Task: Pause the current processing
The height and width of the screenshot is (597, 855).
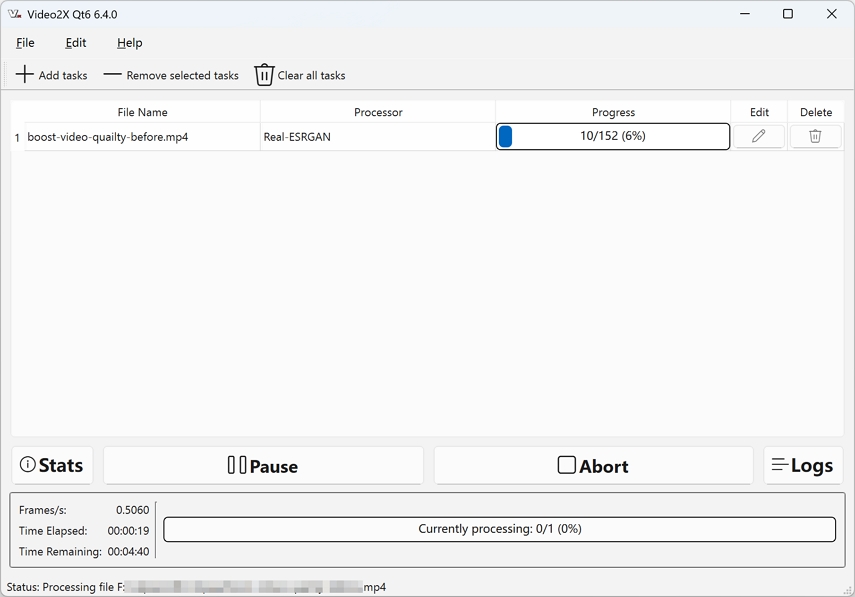Action: [x=263, y=465]
